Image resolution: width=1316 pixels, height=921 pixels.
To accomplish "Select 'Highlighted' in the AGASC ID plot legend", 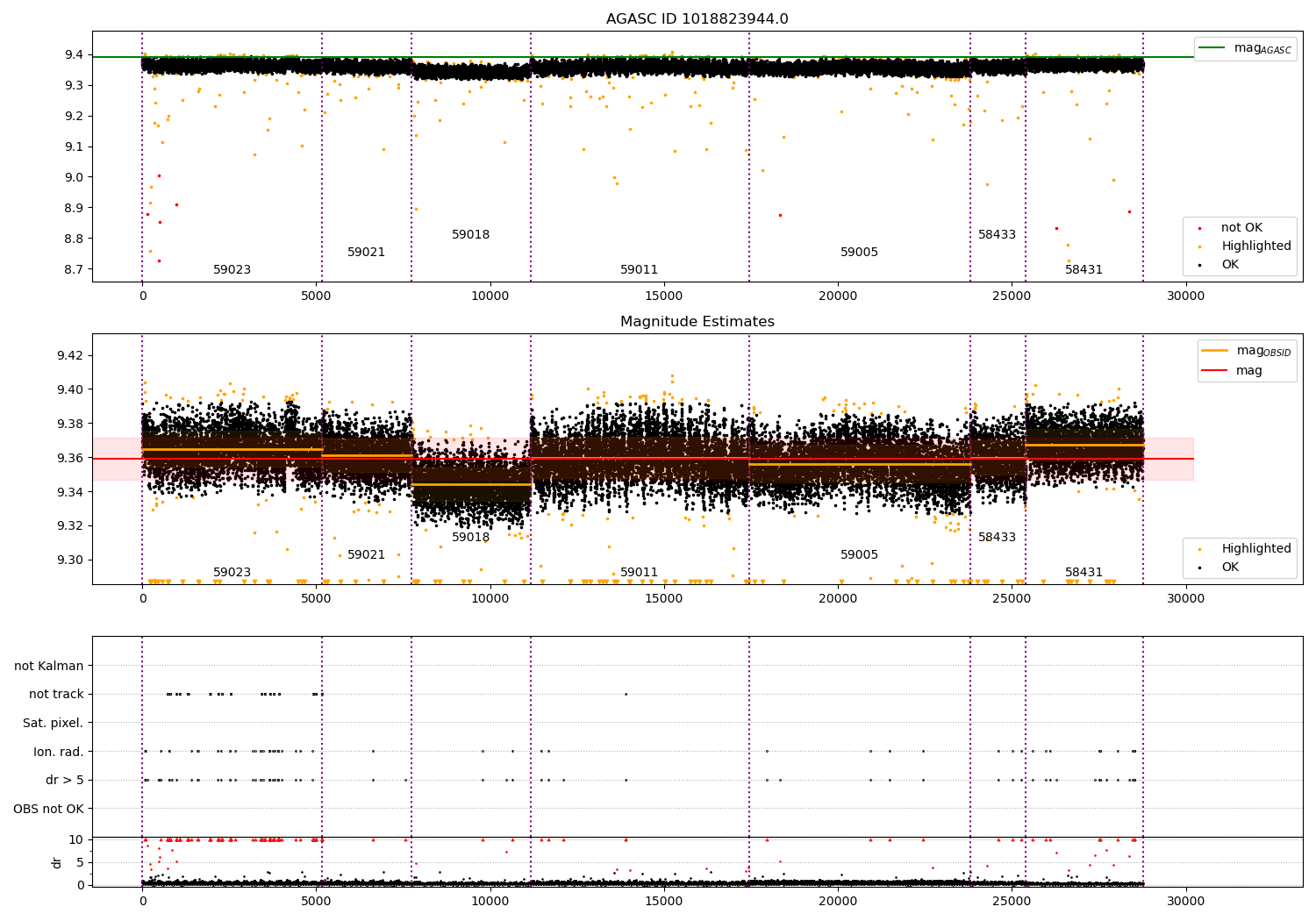I will 1255,246.
